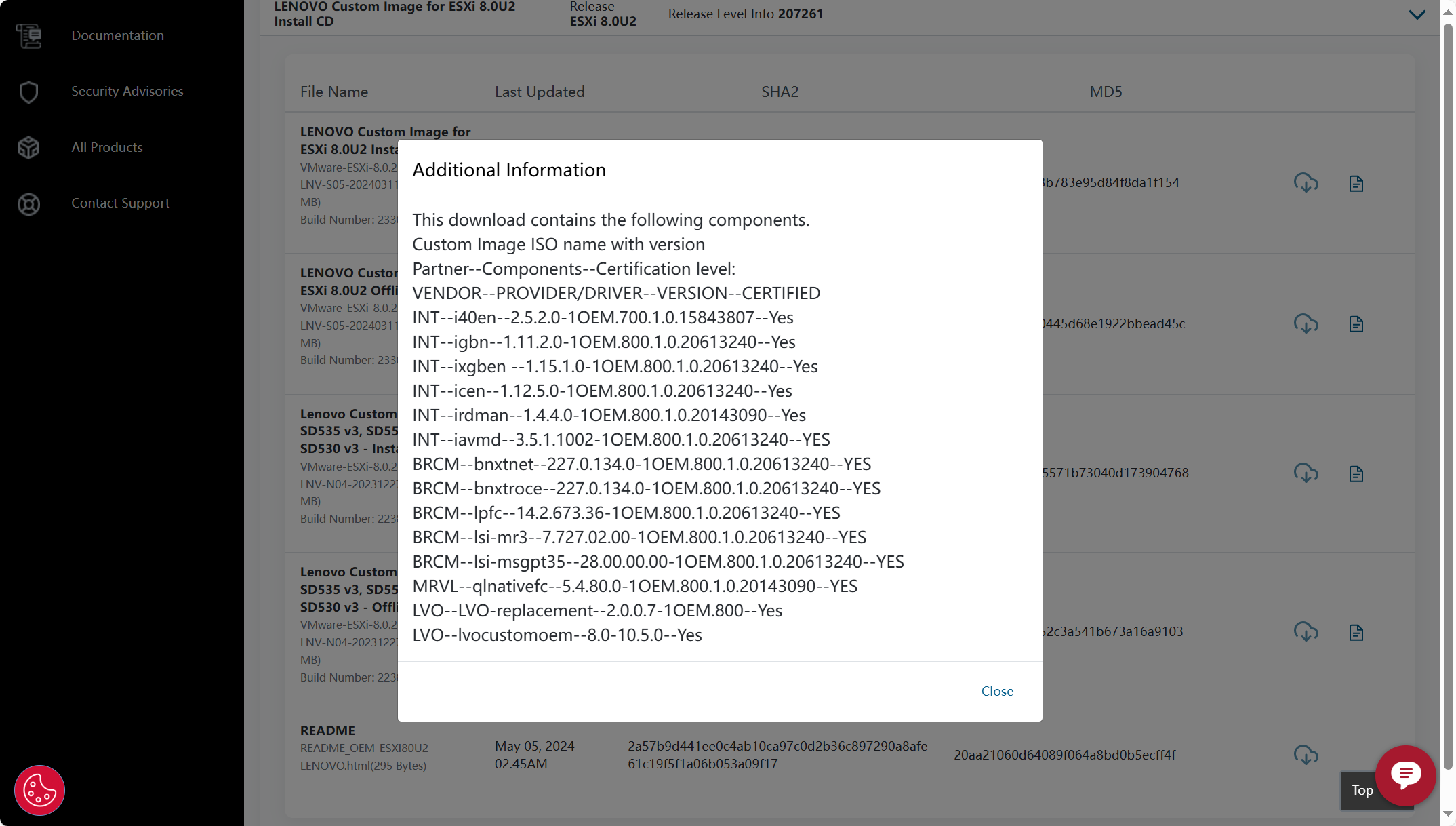Click the BRCM--lsi-msgpt35 driver line
This screenshot has width=1456, height=826.
point(658,562)
